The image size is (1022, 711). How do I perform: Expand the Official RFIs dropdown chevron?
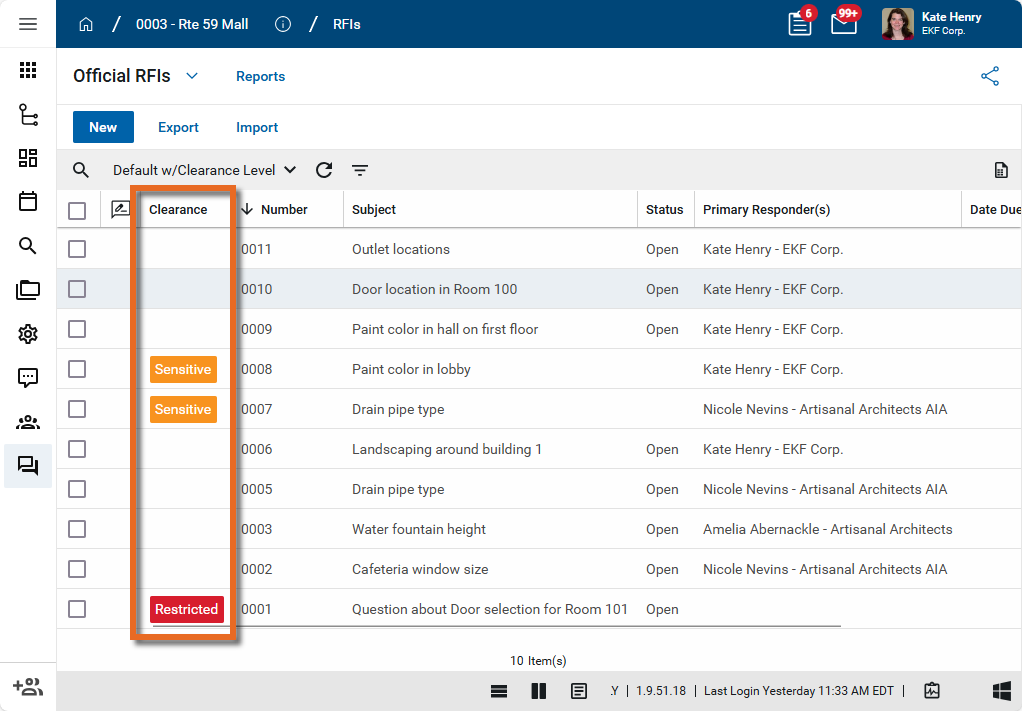click(192, 76)
